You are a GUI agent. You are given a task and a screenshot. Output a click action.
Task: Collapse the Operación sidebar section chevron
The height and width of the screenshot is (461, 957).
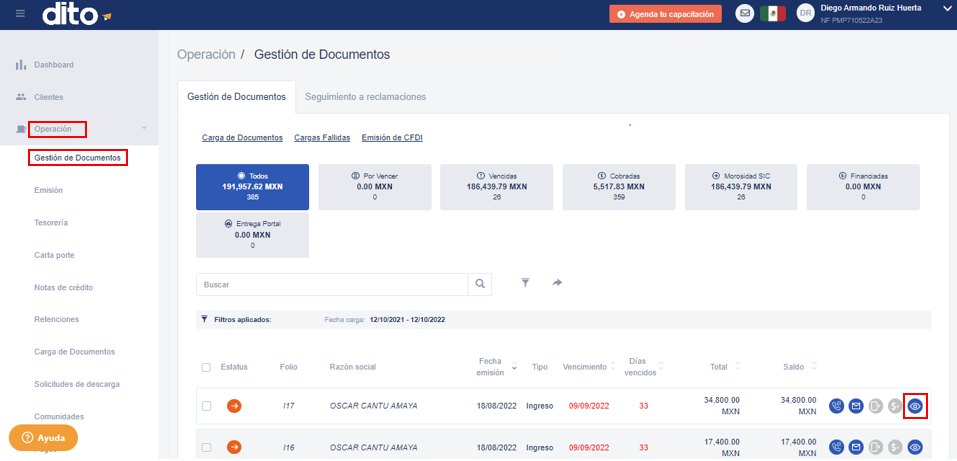pyautogui.click(x=144, y=128)
